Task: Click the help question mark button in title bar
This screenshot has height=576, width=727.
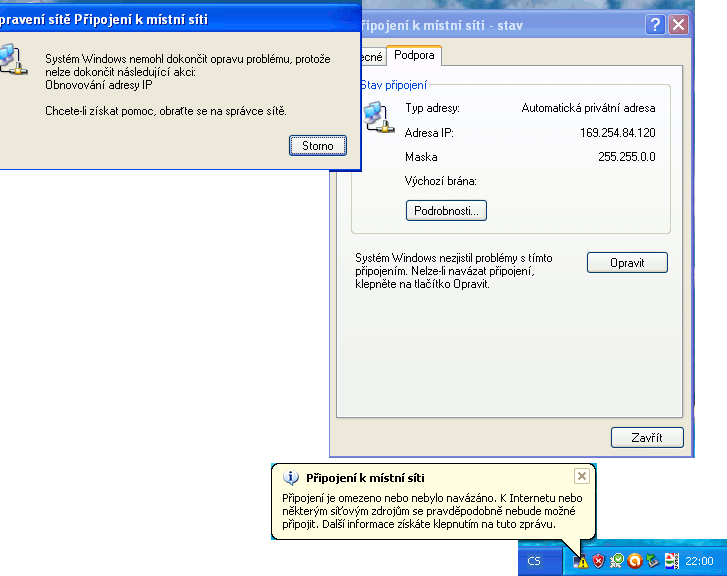Action: (x=657, y=25)
